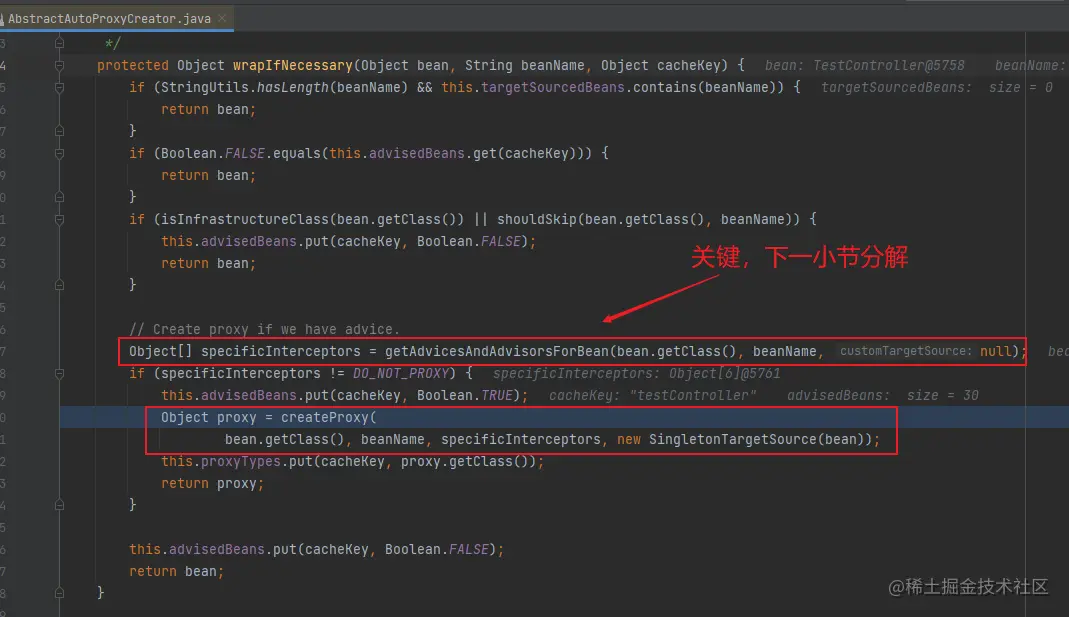Collapse the StringUtils.hasLength if block

tap(59, 87)
